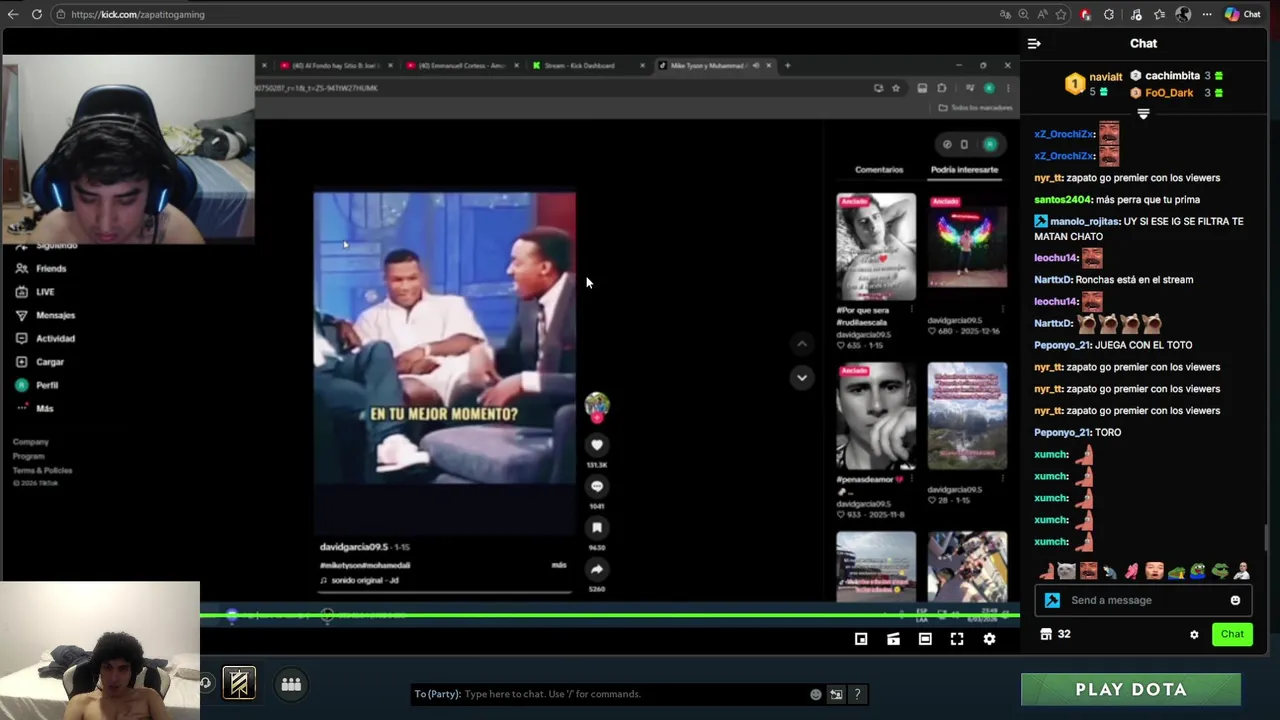Expand the video description with más
The width and height of the screenshot is (1280, 720).
(x=559, y=565)
